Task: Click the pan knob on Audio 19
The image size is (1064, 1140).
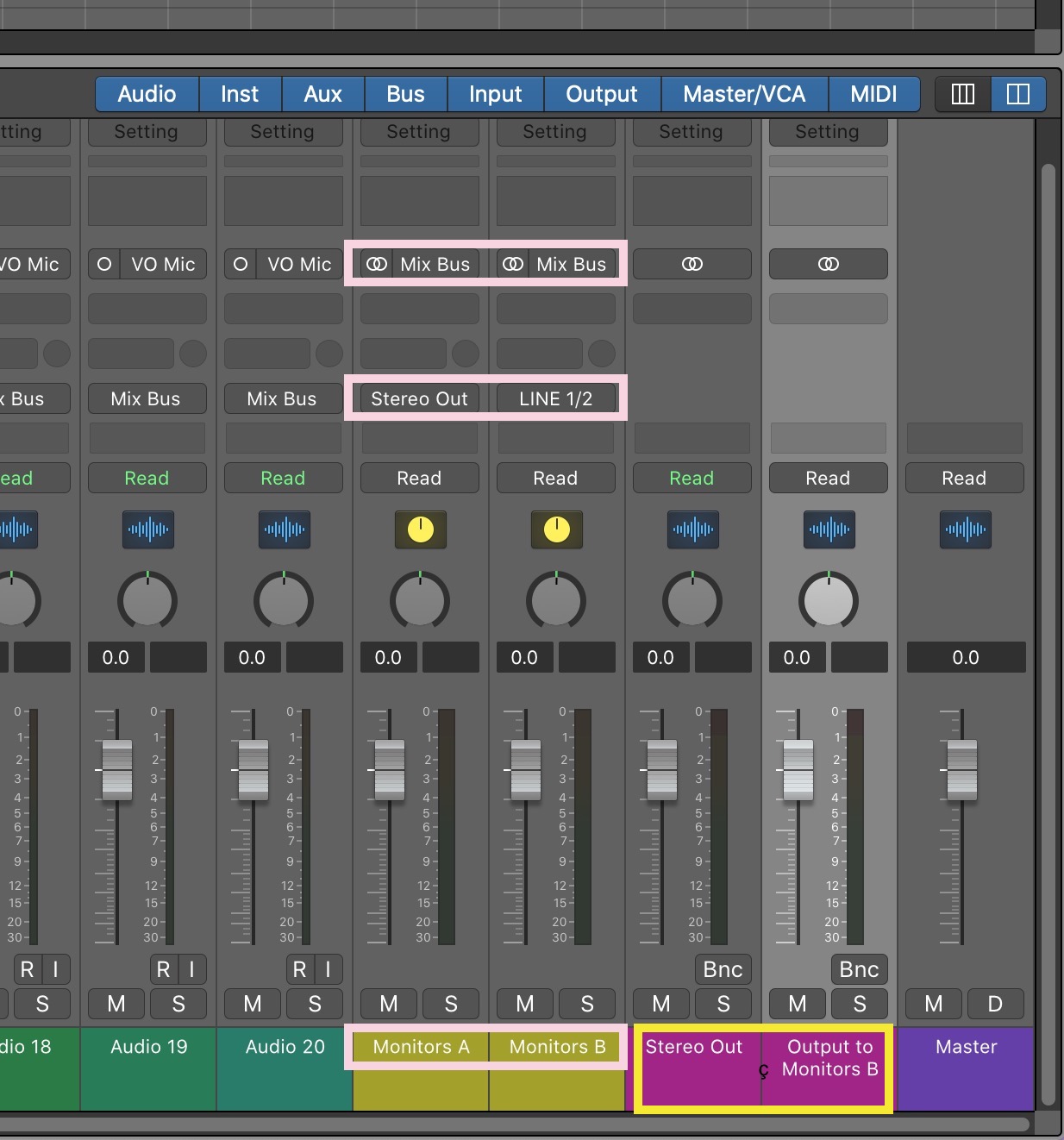Action: [x=147, y=600]
